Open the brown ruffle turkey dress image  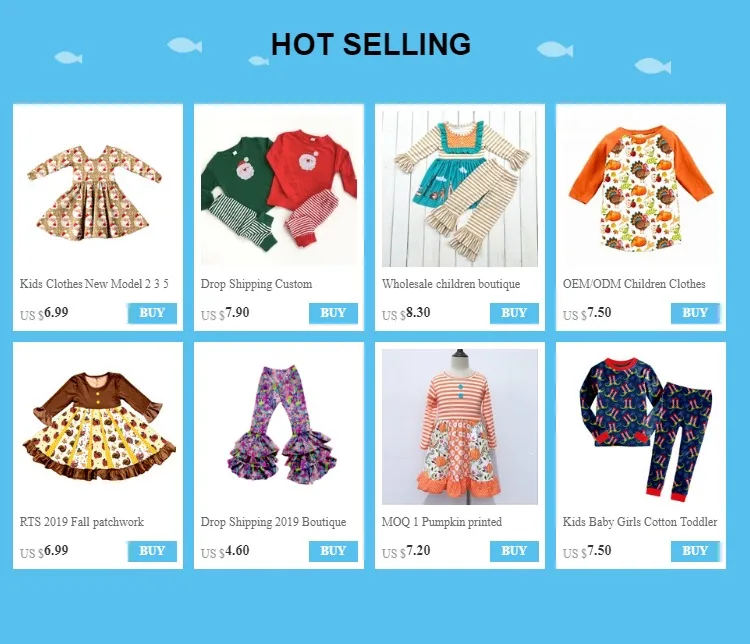click(98, 427)
